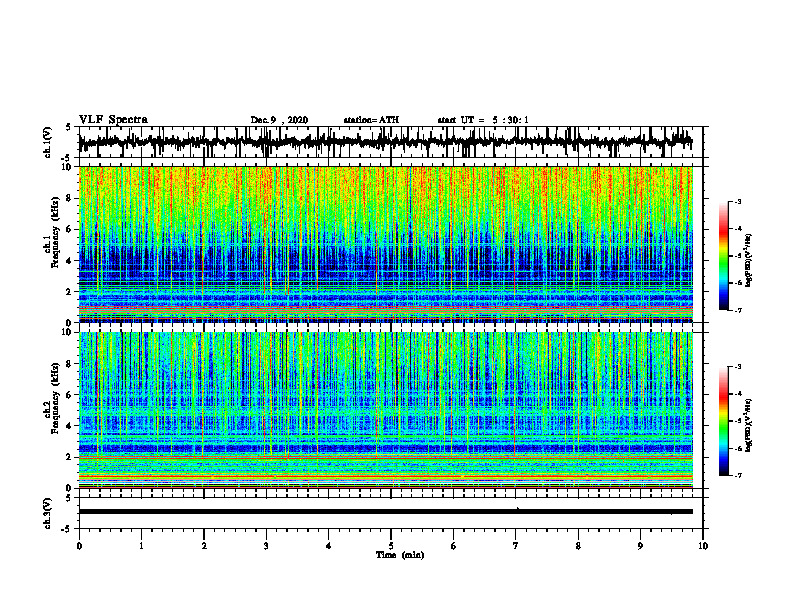Click time-axis tick label "9"
Image resolution: width=792 pixels, height=612 pixels.
click(x=640, y=546)
